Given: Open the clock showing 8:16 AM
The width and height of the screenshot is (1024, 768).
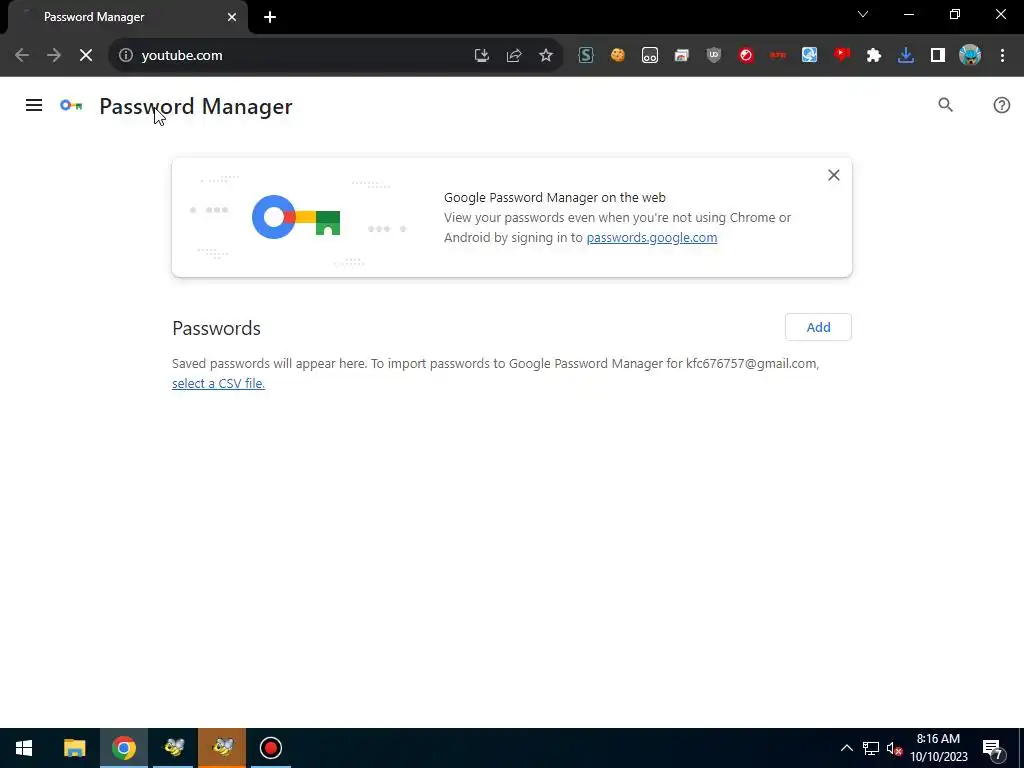Looking at the screenshot, I should [x=938, y=748].
